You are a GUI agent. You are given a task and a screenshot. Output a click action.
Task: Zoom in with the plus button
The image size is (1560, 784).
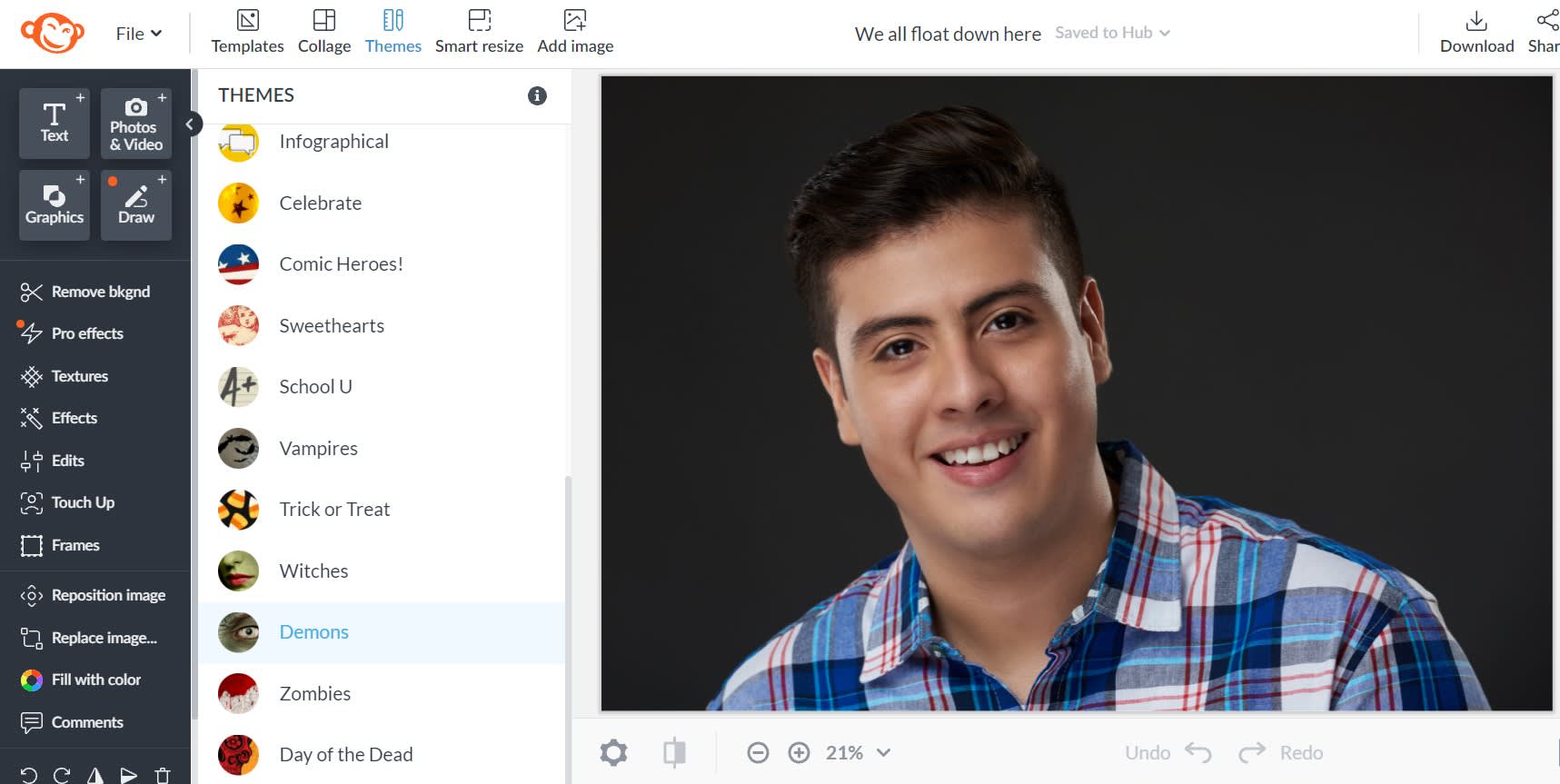799,753
